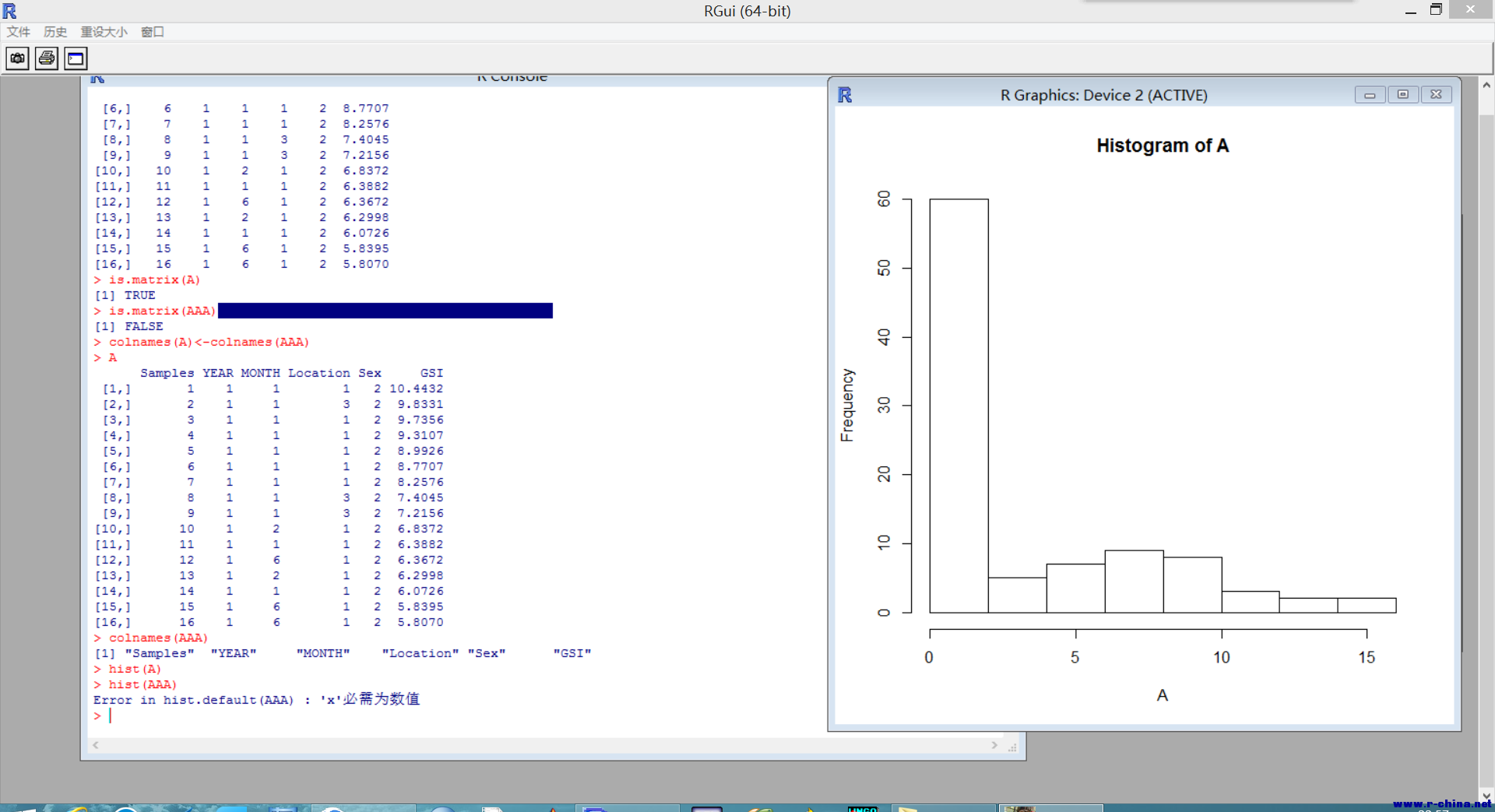Click the 'Error in hist.default(AAA)' message

click(x=256, y=699)
